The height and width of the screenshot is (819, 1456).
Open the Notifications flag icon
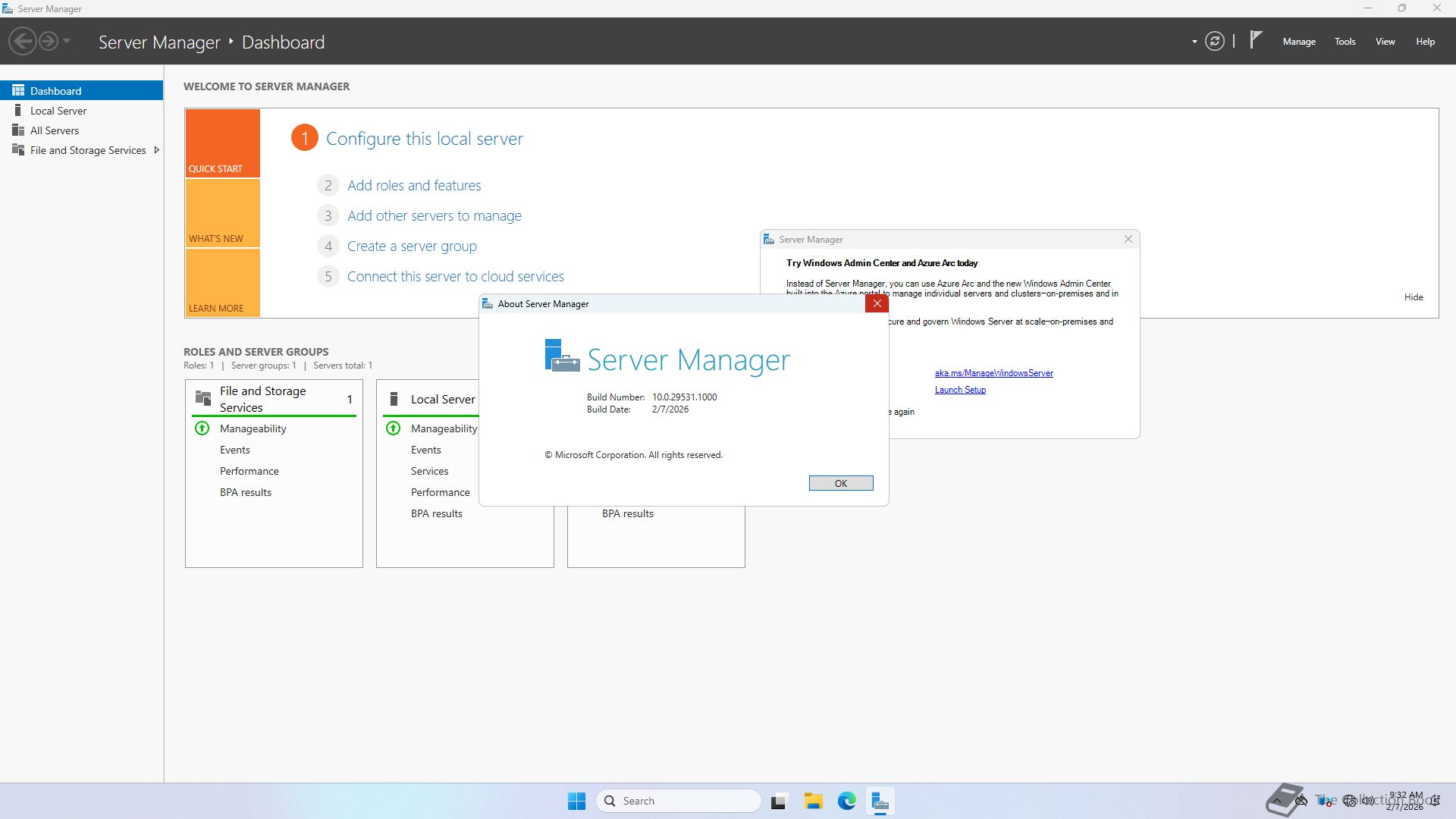point(1256,39)
